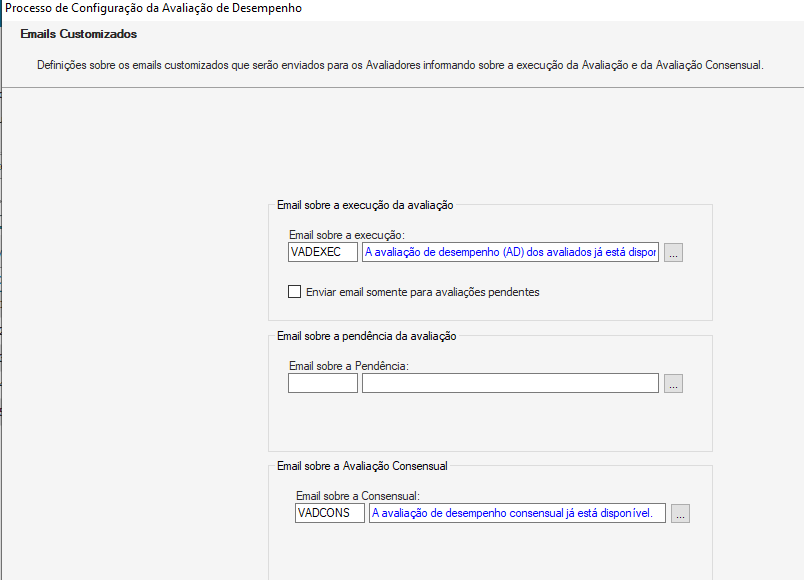
Task: Click the 'Emails Customizados' heading
Action: pos(79,34)
